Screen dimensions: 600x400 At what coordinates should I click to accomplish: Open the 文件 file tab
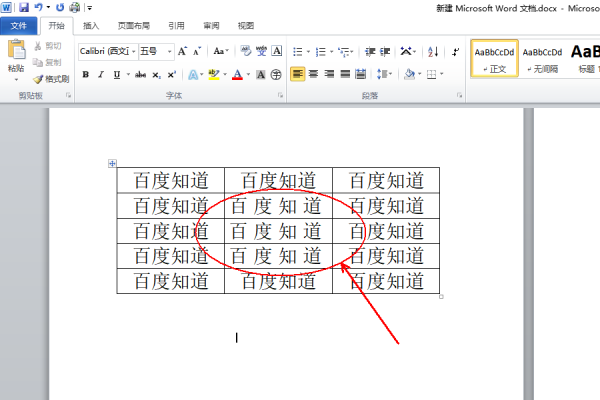click(x=18, y=26)
